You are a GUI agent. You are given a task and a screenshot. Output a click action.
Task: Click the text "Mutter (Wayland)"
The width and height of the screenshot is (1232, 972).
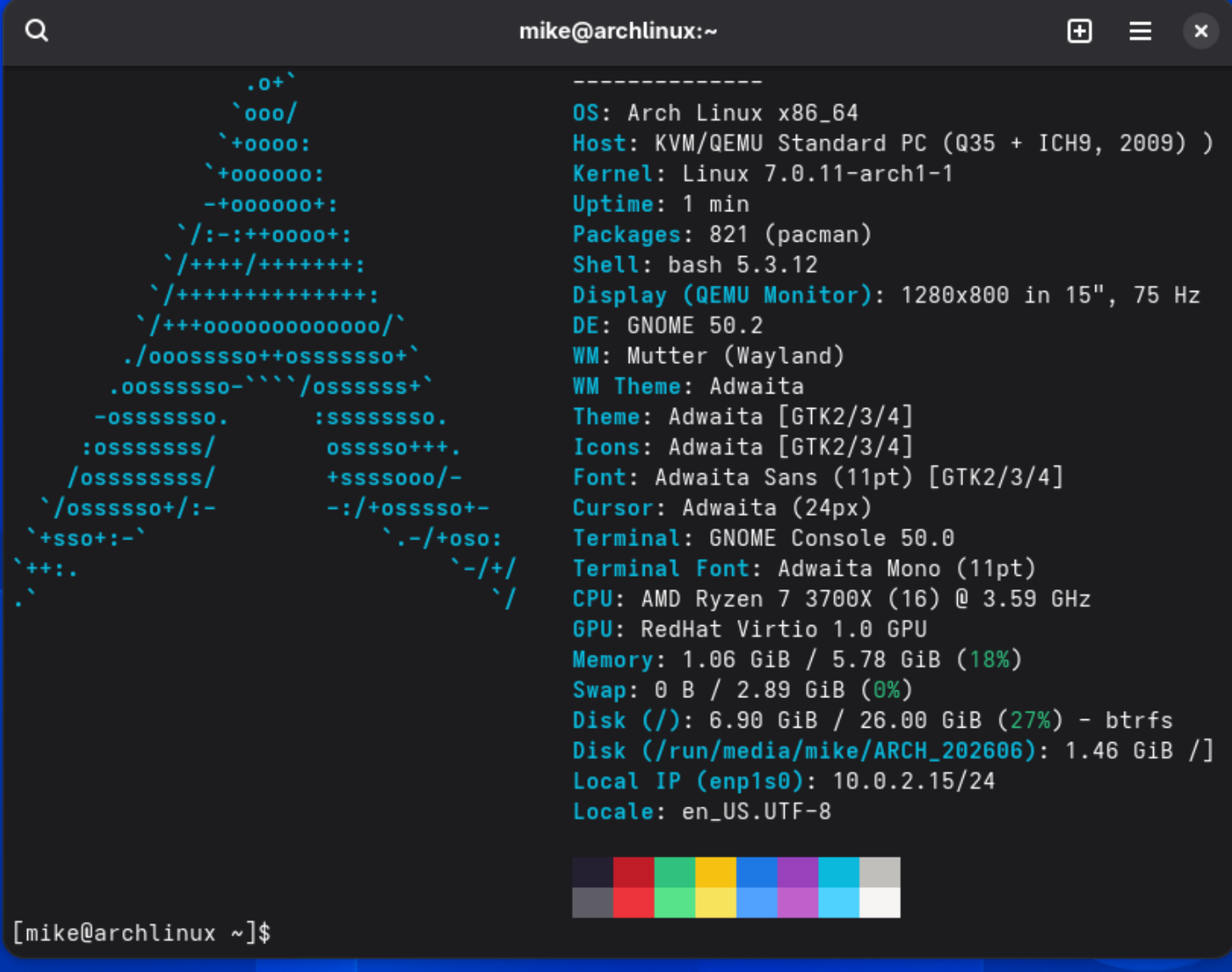[736, 356]
